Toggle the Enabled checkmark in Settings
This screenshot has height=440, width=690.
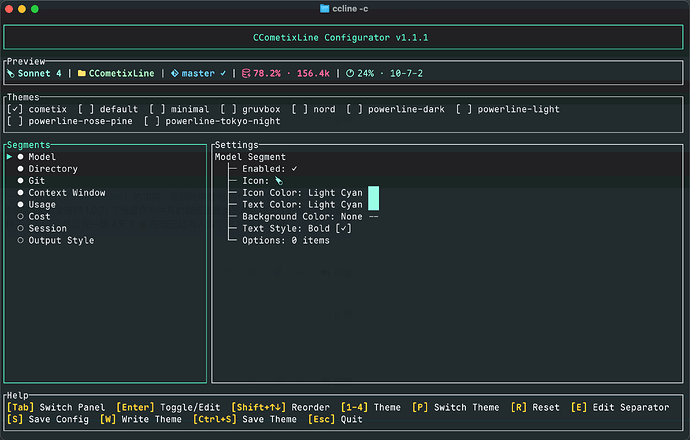click(294, 169)
